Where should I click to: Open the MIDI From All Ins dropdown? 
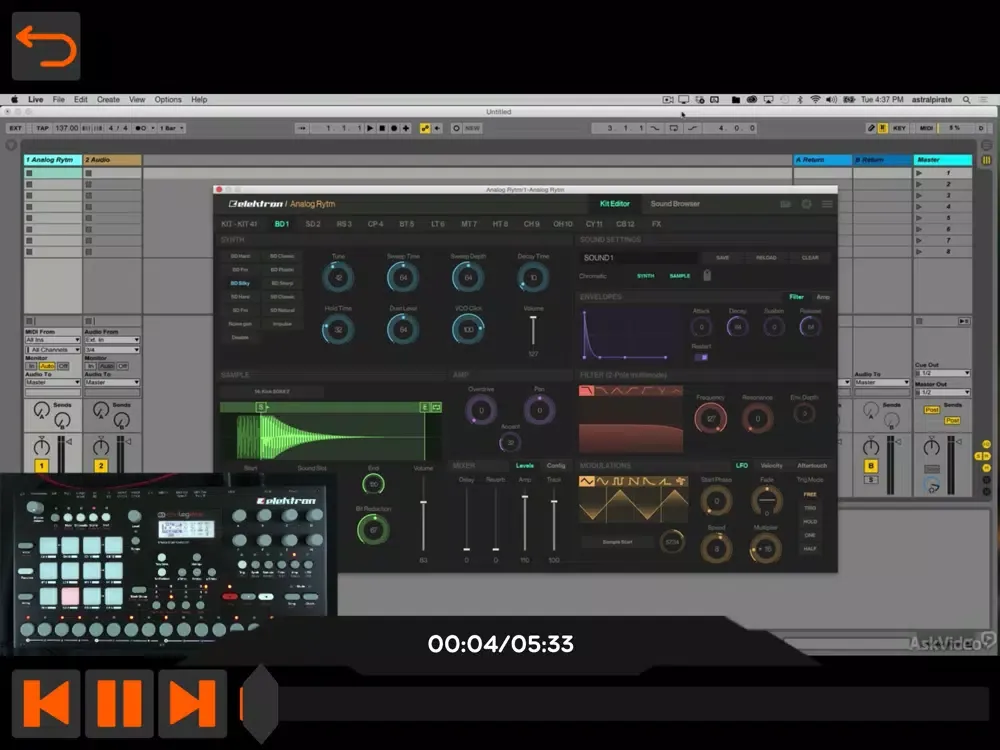52,340
